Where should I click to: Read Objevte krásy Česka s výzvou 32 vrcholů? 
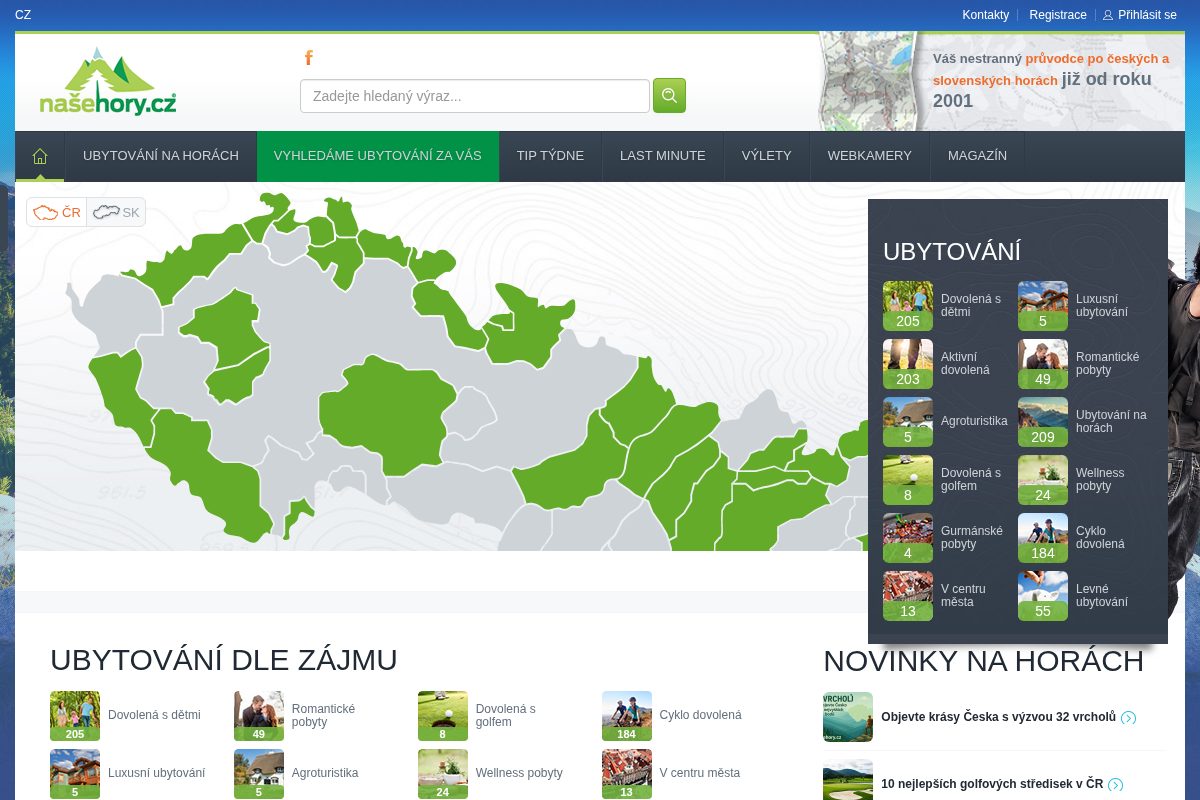[998, 717]
